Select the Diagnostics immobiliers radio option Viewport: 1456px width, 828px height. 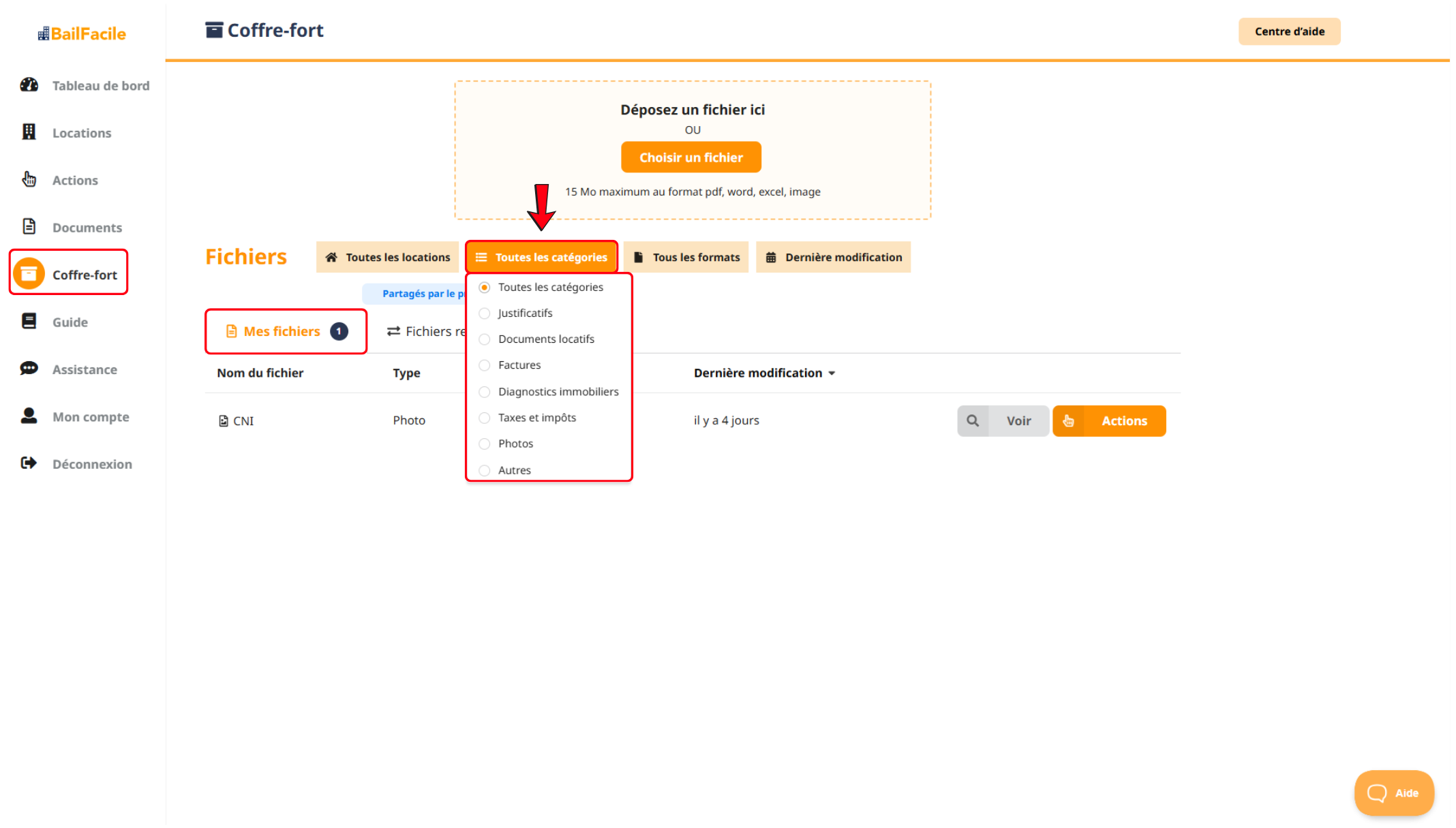(x=485, y=392)
